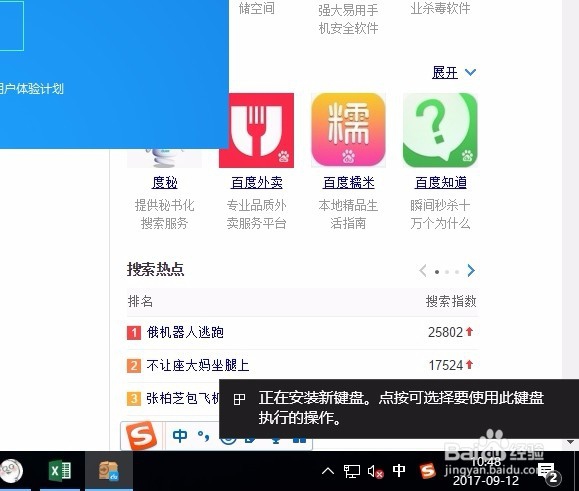The image size is (579, 491).
Task: Toggle Sogou 中 Chinese/English mode
Action: [x=180, y=436]
